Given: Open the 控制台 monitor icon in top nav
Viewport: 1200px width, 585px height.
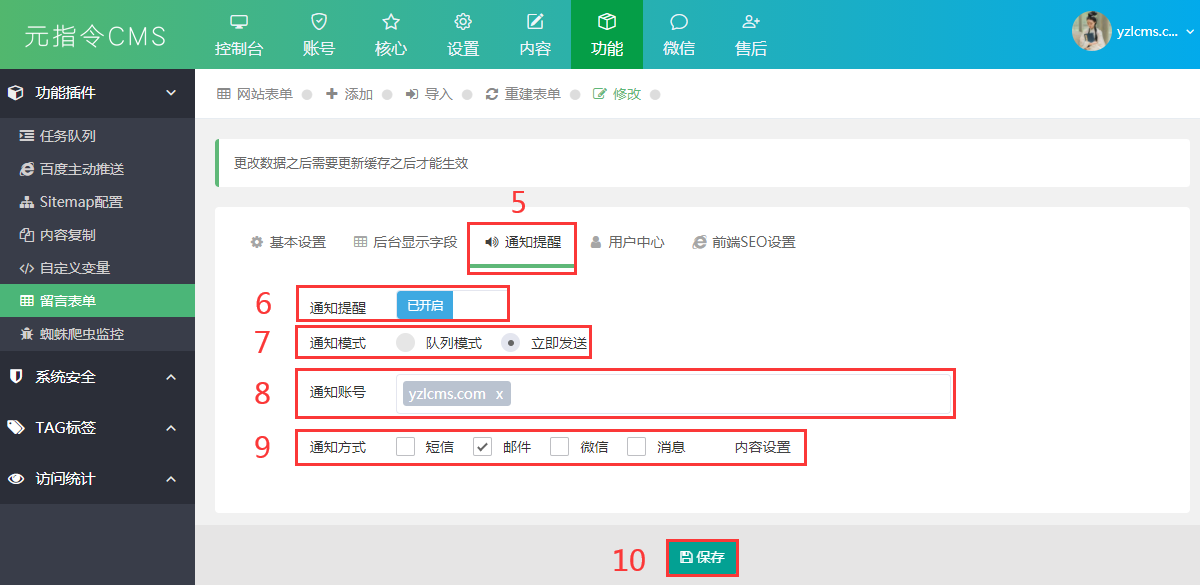Looking at the screenshot, I should pos(239,22).
